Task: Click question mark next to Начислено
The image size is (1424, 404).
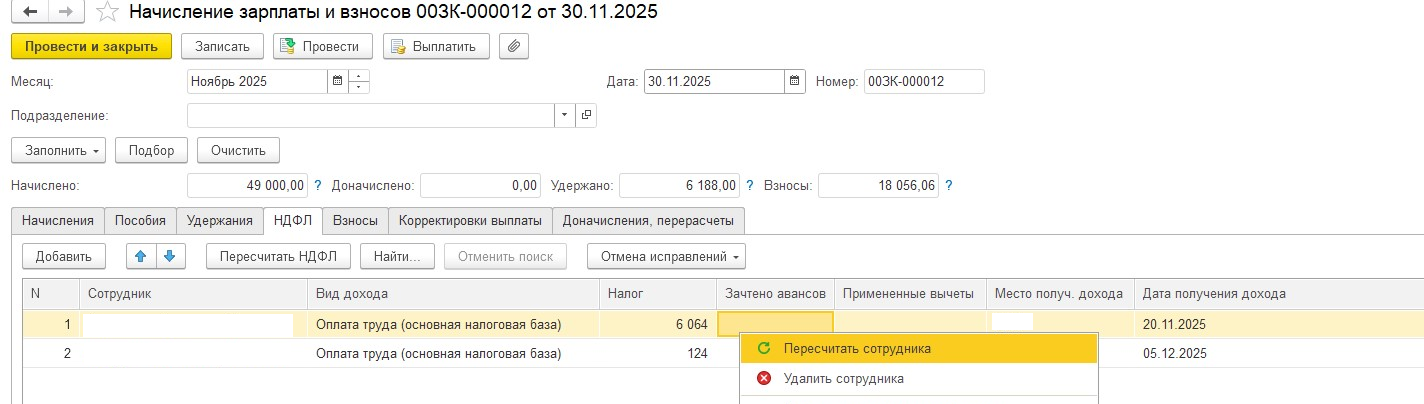Action: click(x=318, y=185)
